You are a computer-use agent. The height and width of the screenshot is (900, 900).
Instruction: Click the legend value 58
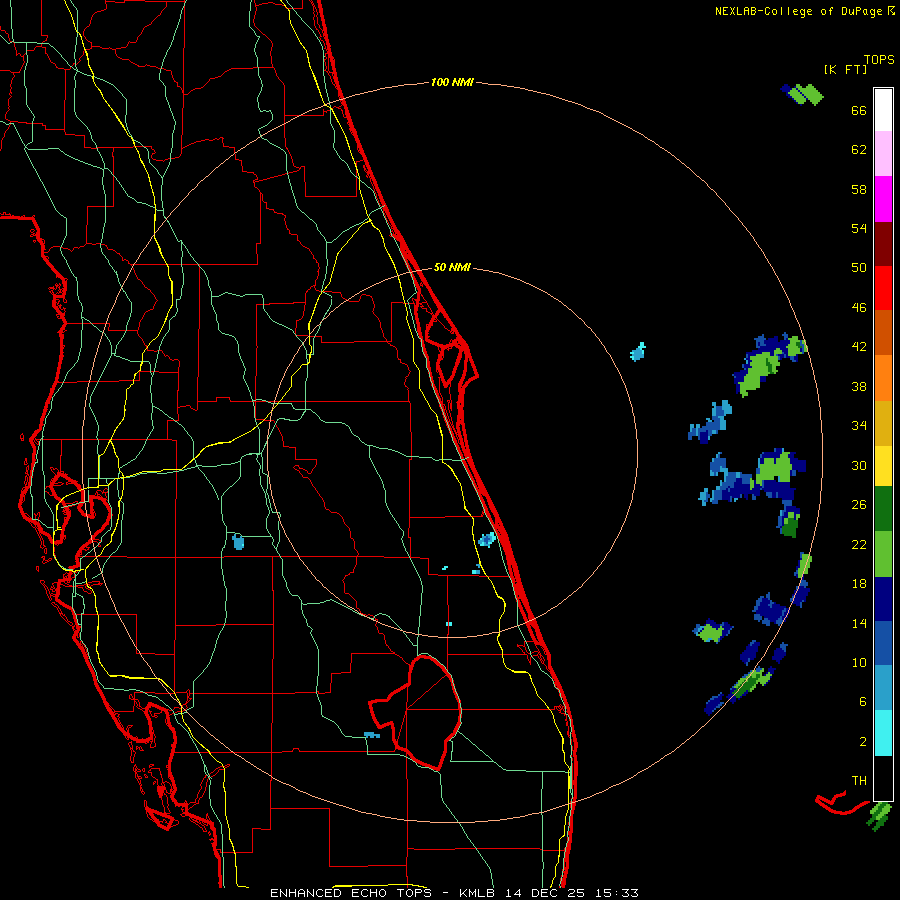[x=859, y=189]
